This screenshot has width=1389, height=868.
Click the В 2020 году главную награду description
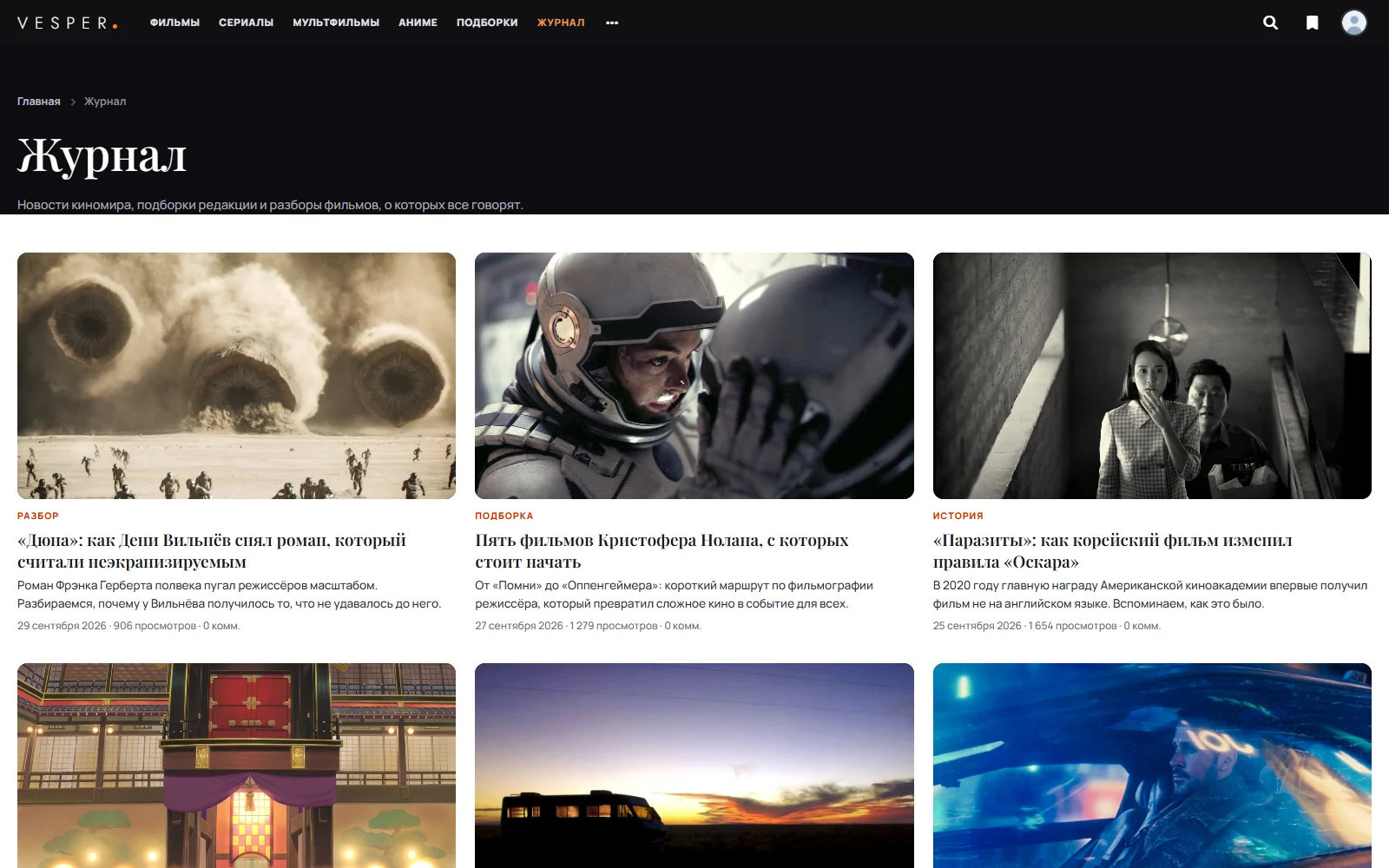[x=1150, y=595]
